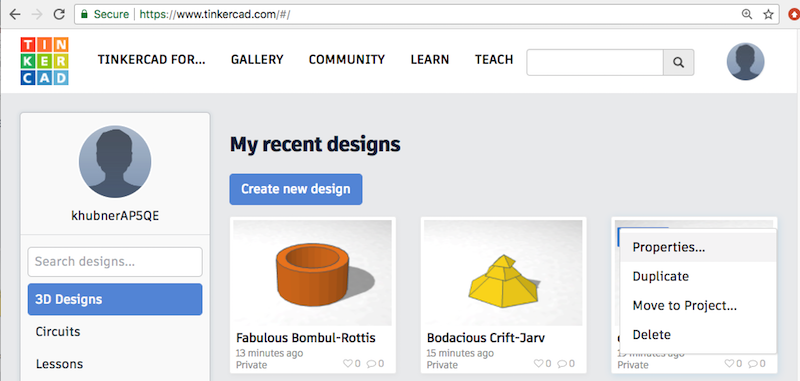Go to the Teach section
Viewport: 800px width, 381px height.
494,60
